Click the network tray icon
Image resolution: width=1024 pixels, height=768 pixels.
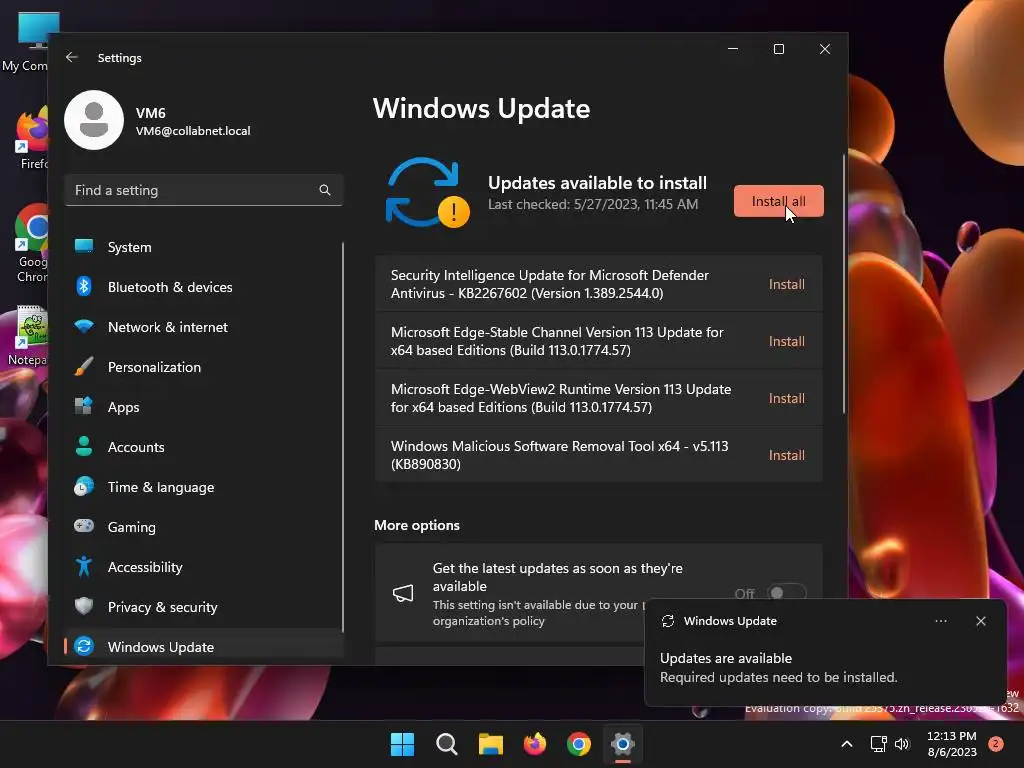coord(878,744)
